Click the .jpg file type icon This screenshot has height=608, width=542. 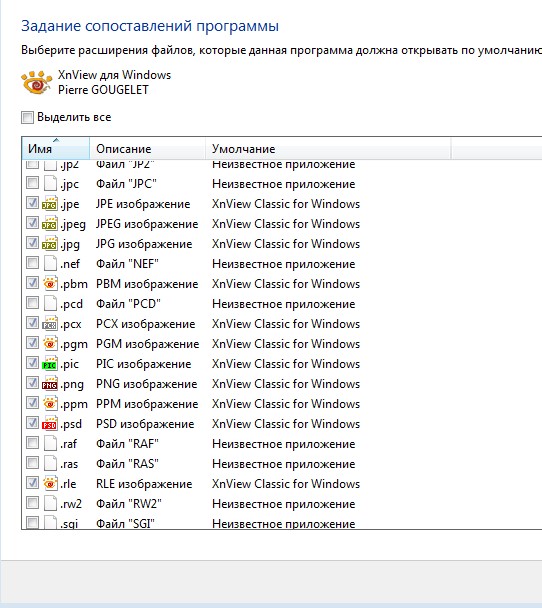pyautogui.click(x=50, y=244)
